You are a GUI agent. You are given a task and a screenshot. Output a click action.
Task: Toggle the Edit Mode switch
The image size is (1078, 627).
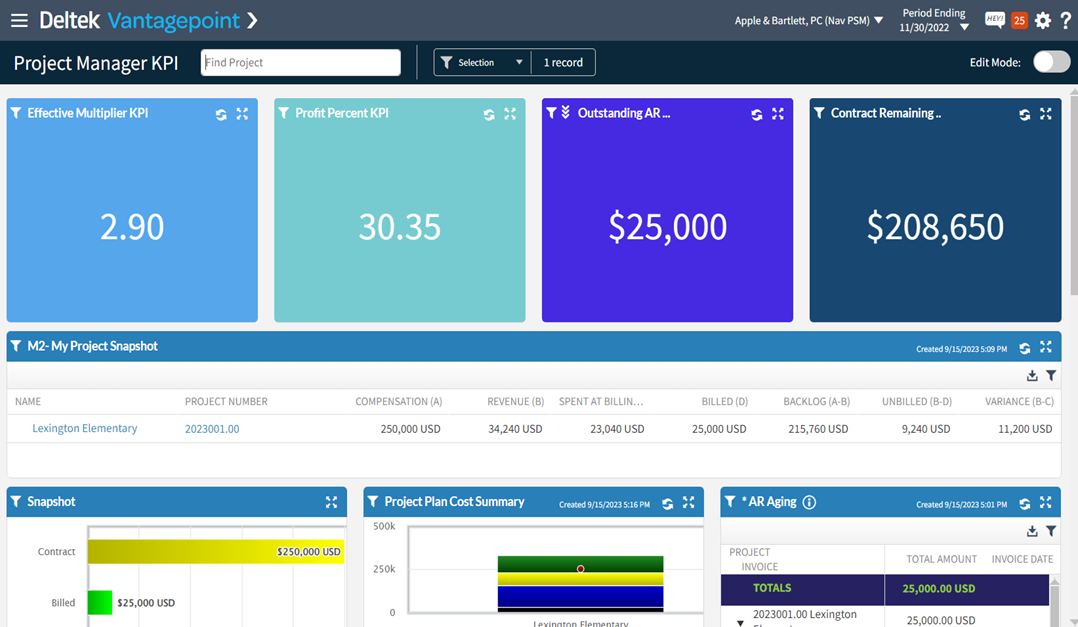click(1051, 62)
